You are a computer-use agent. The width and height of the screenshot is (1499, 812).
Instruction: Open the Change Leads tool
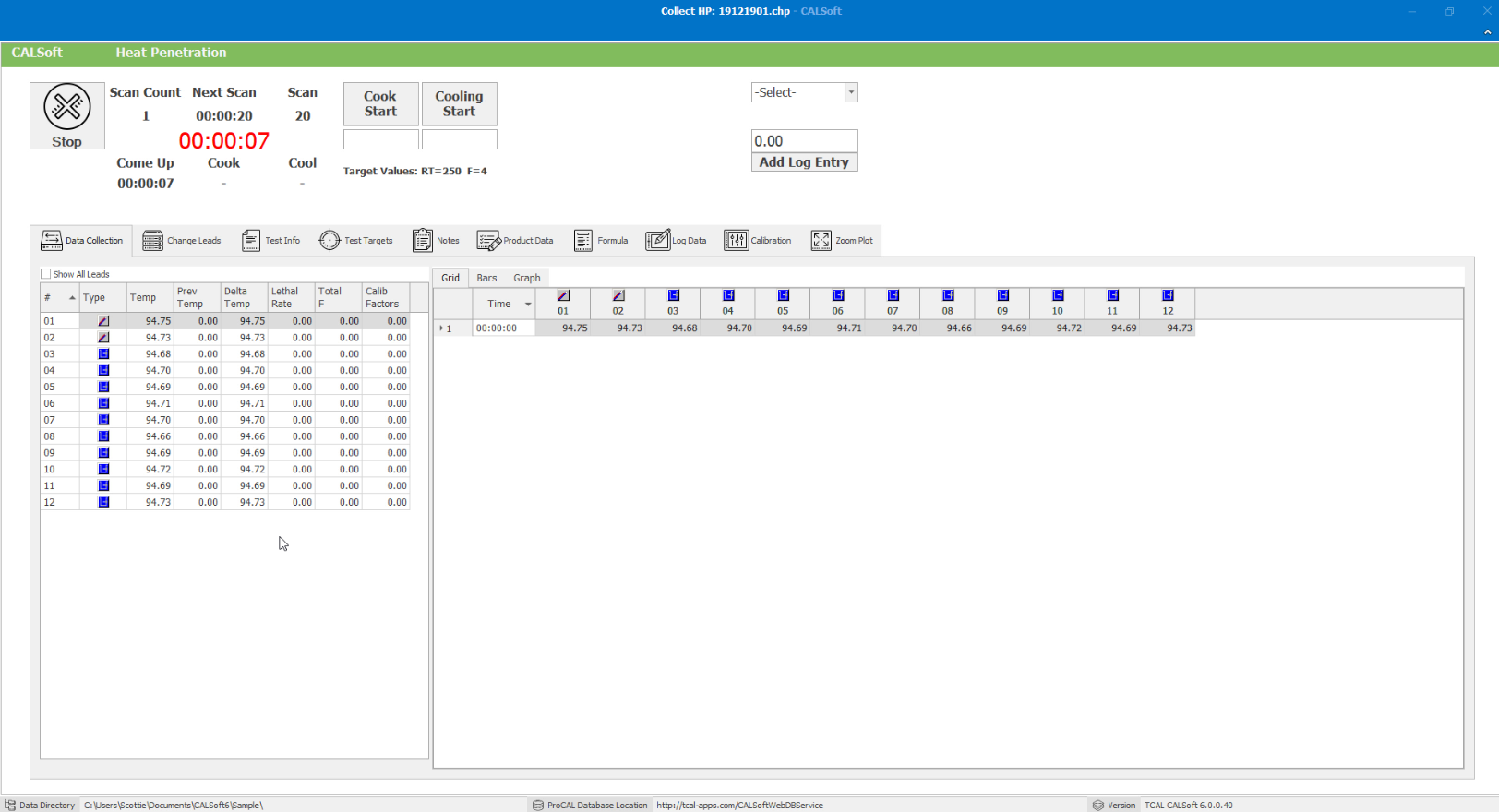click(x=182, y=241)
